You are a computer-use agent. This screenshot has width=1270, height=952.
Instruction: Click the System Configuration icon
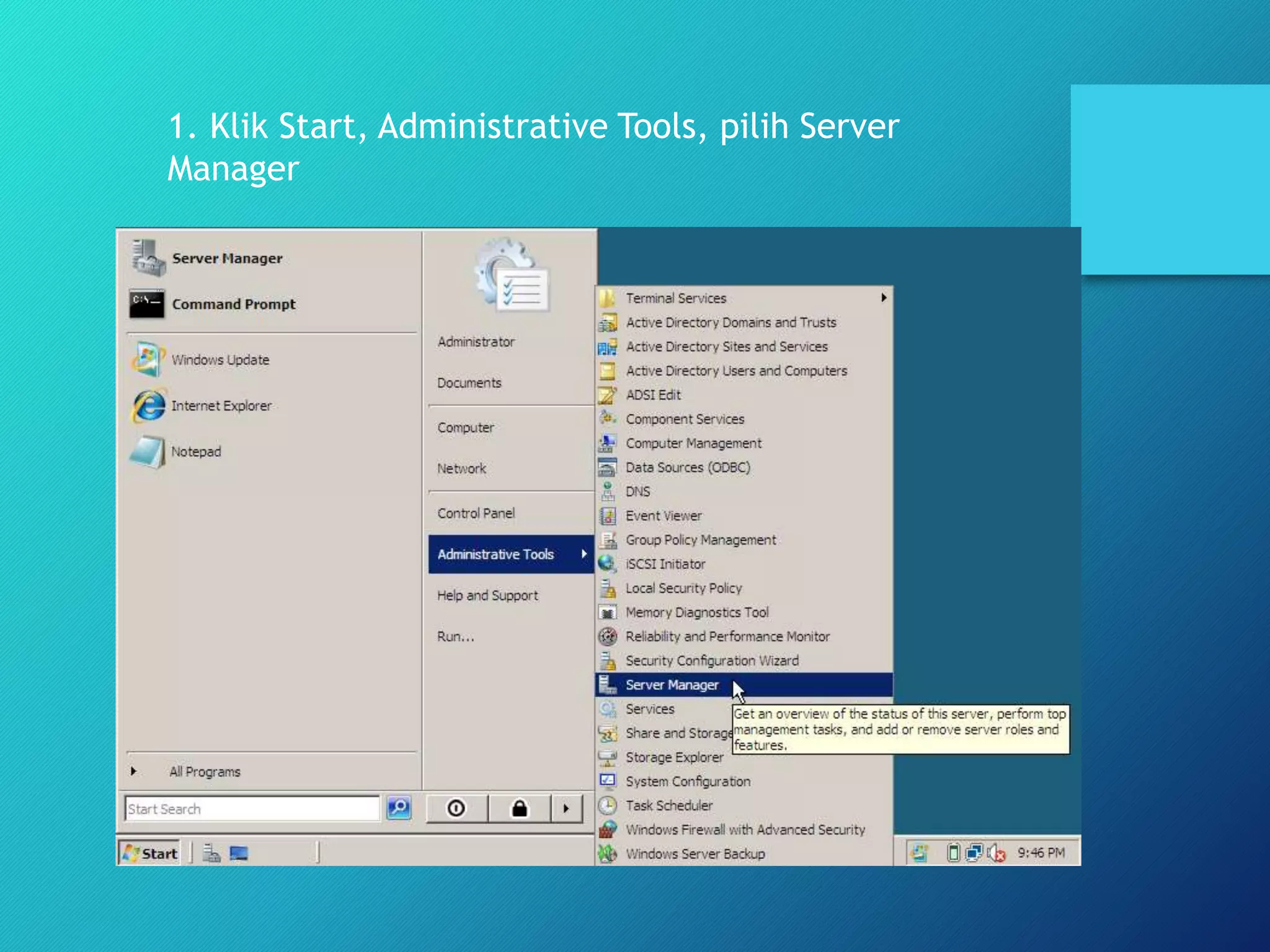coord(608,781)
